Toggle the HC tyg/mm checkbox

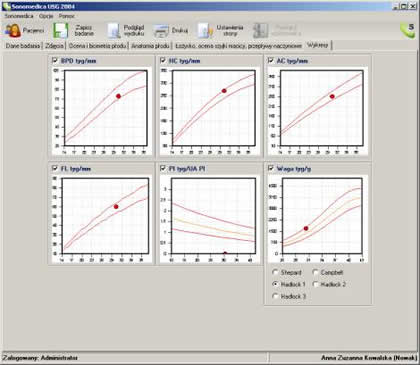pyautogui.click(x=163, y=60)
